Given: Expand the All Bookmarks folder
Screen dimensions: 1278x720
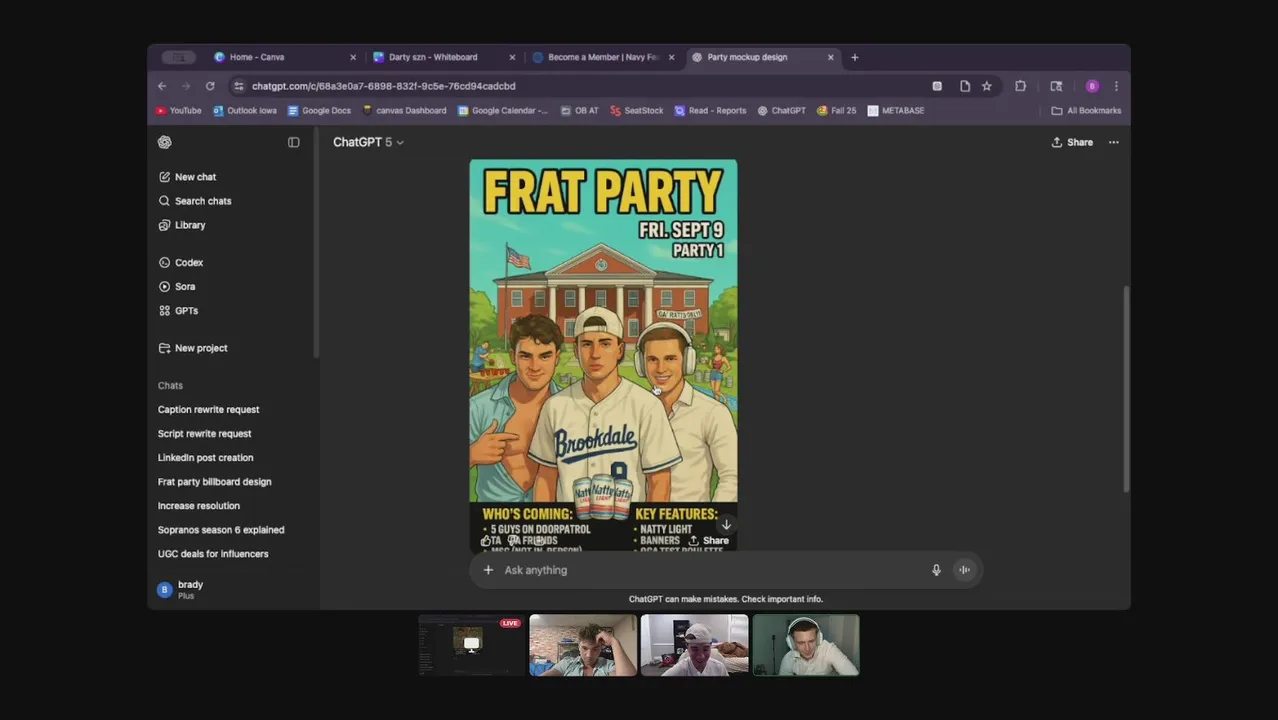Looking at the screenshot, I should (x=1086, y=111).
